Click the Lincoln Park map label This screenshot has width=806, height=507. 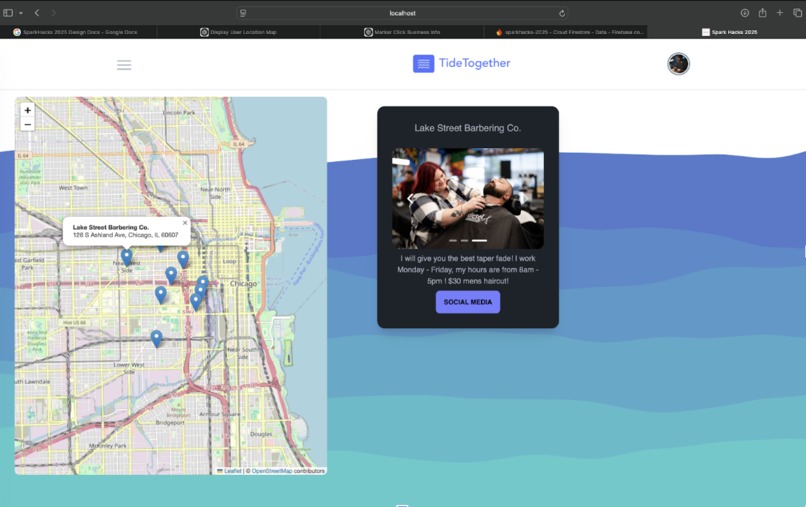coord(179,112)
